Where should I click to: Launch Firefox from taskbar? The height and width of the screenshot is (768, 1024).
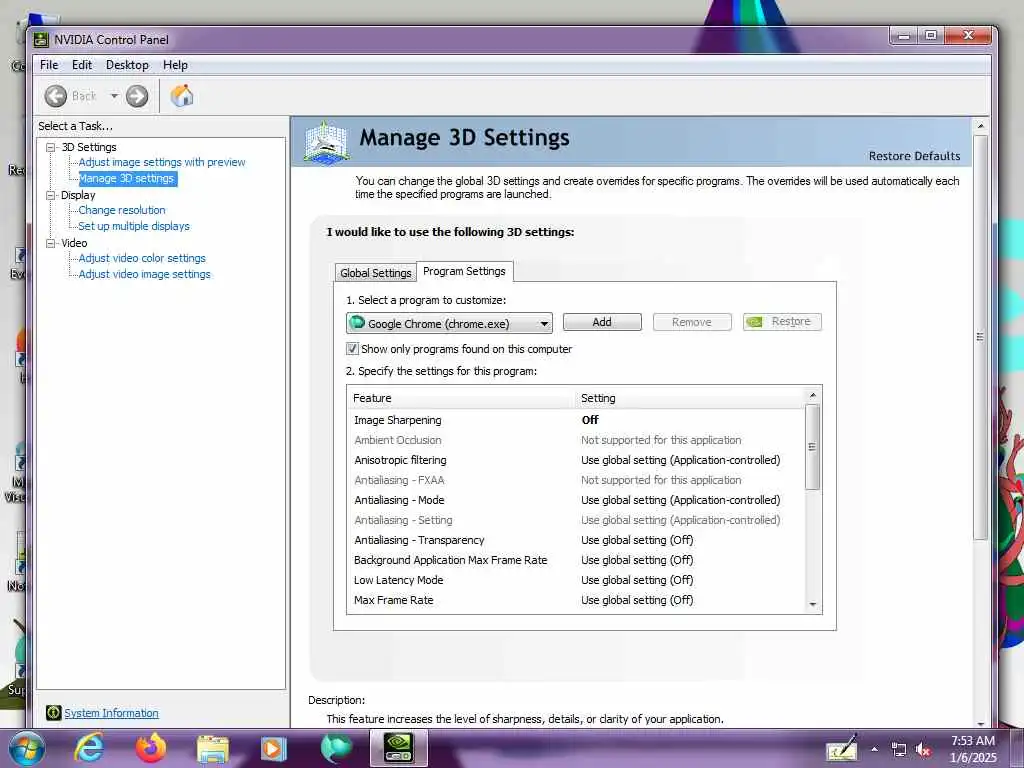click(x=151, y=748)
